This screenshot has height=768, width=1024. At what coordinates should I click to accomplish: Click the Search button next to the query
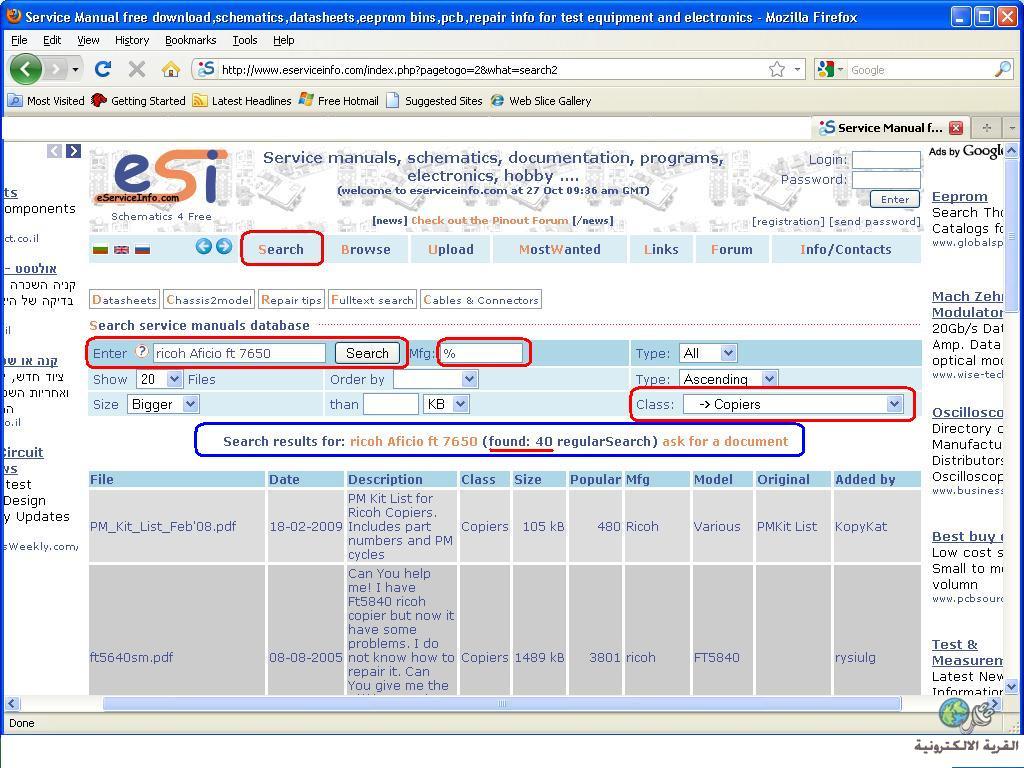click(x=367, y=353)
